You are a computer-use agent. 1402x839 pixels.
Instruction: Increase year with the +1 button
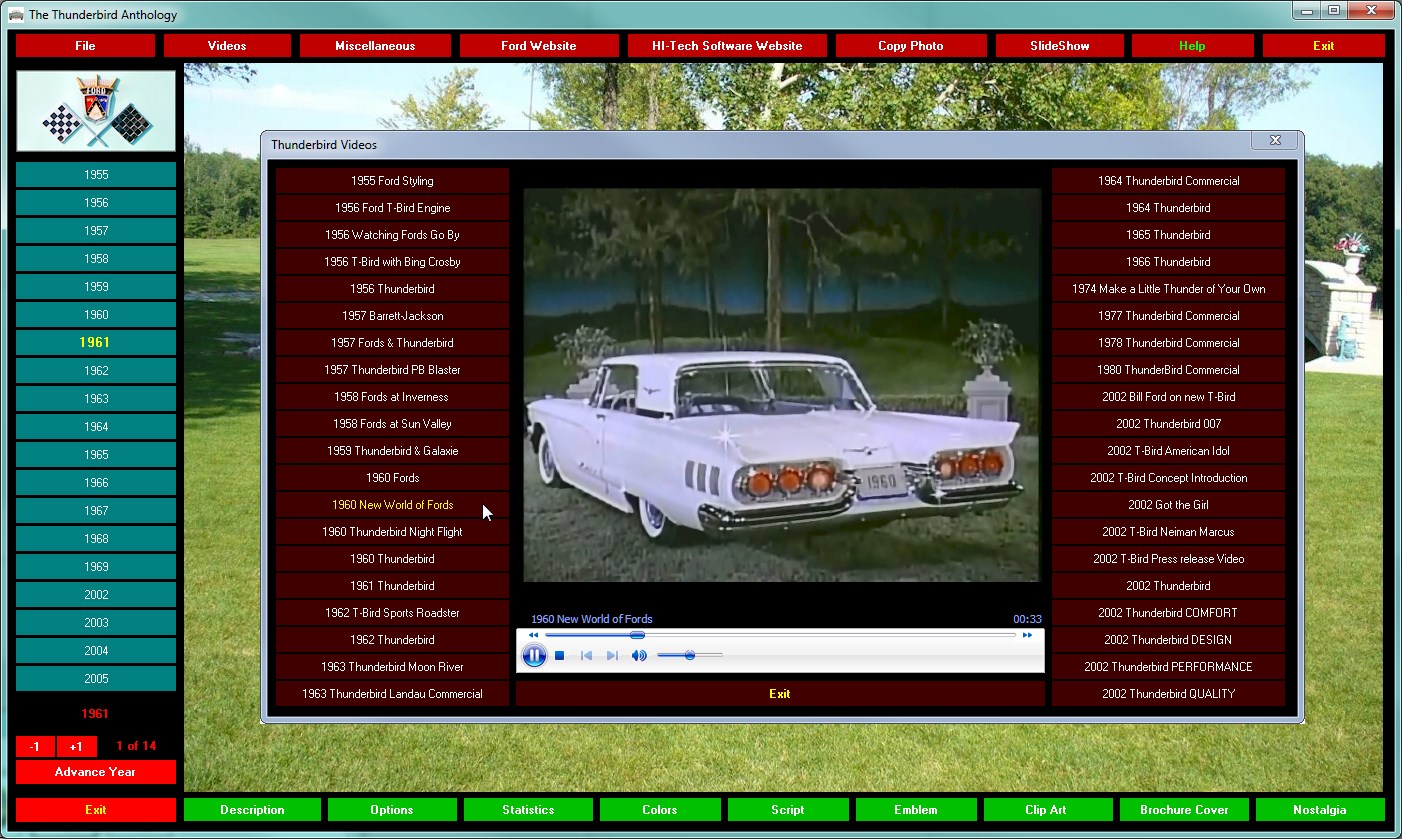point(76,747)
